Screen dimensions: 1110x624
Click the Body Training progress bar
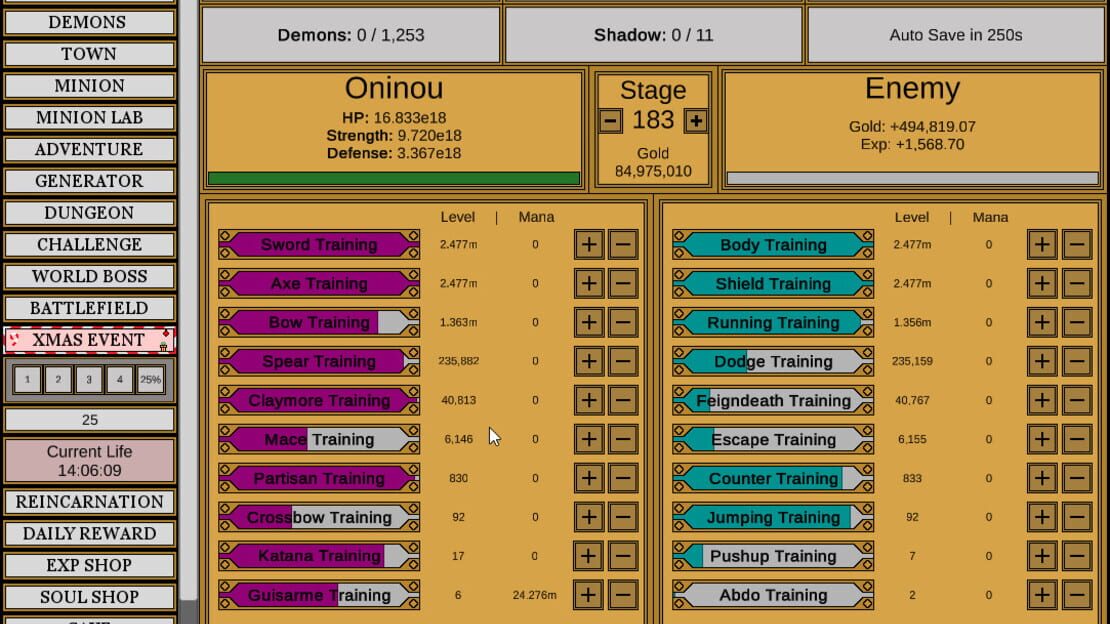(773, 244)
